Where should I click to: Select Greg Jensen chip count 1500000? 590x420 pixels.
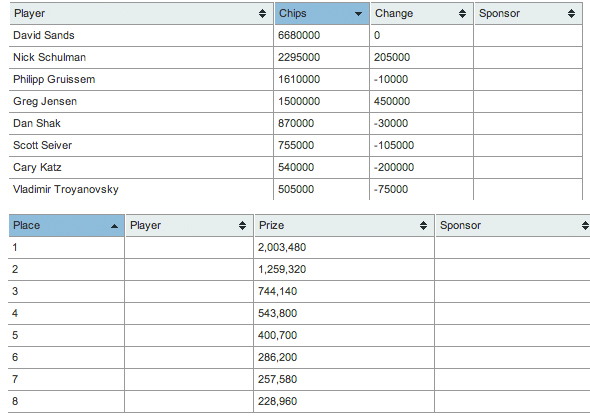299,101
